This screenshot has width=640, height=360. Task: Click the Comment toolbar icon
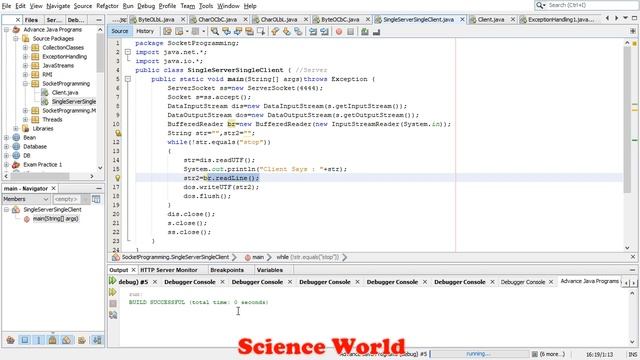[x=364, y=31]
